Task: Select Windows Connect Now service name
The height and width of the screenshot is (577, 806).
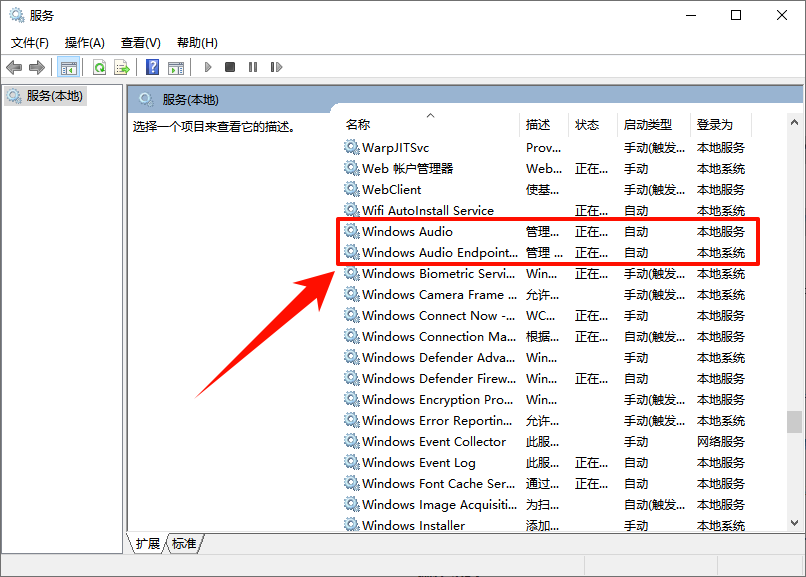Action: click(438, 315)
